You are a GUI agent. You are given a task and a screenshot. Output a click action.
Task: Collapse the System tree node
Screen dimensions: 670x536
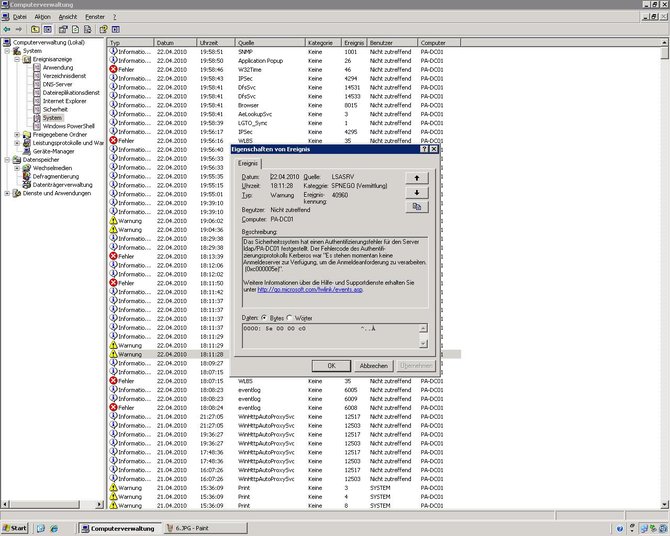coord(7,51)
